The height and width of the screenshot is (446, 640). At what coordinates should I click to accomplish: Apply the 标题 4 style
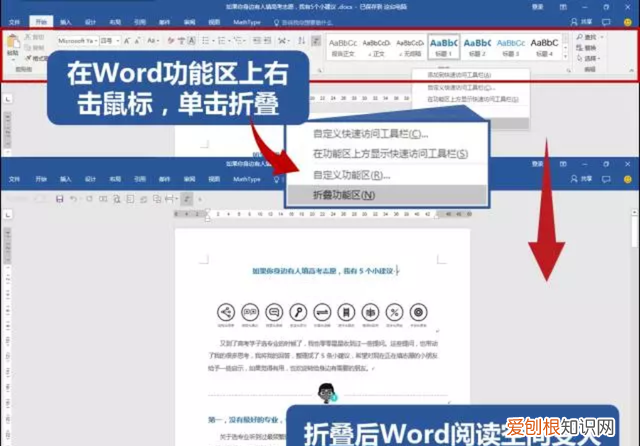544,47
